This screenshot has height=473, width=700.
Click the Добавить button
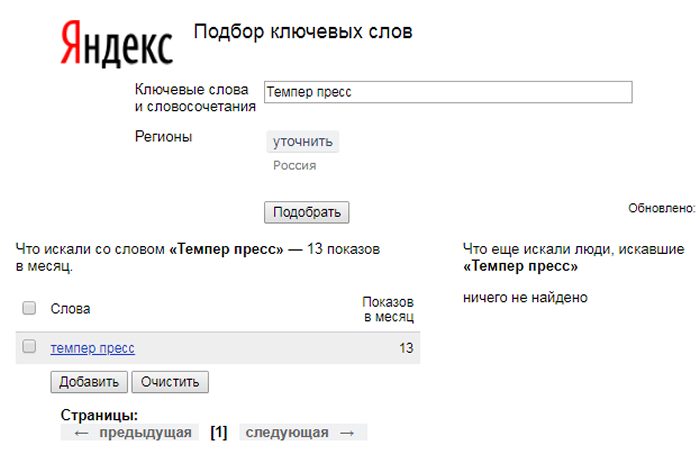pos(89,382)
